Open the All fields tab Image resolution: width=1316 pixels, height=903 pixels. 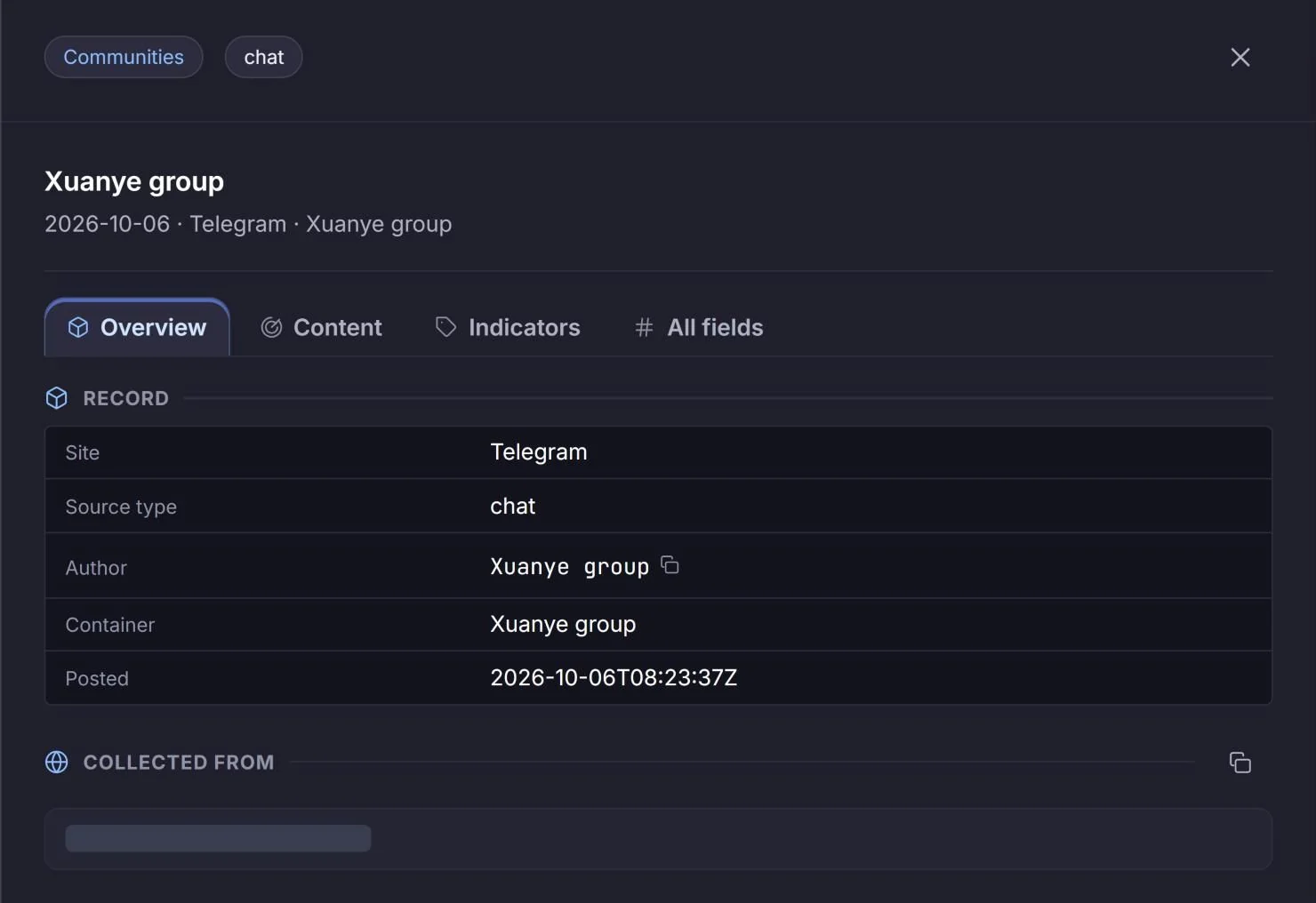point(698,327)
